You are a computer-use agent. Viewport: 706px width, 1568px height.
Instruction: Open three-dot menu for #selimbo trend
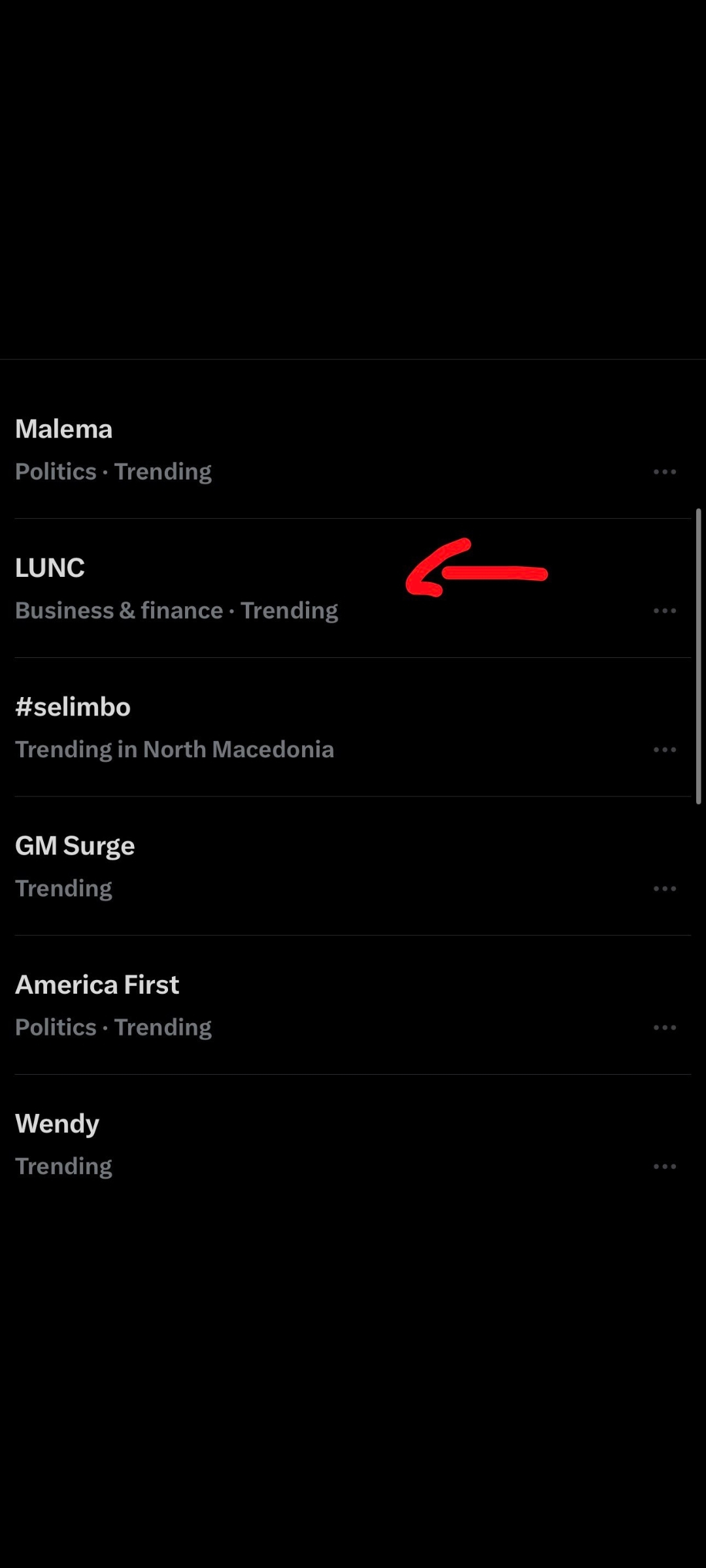click(665, 749)
